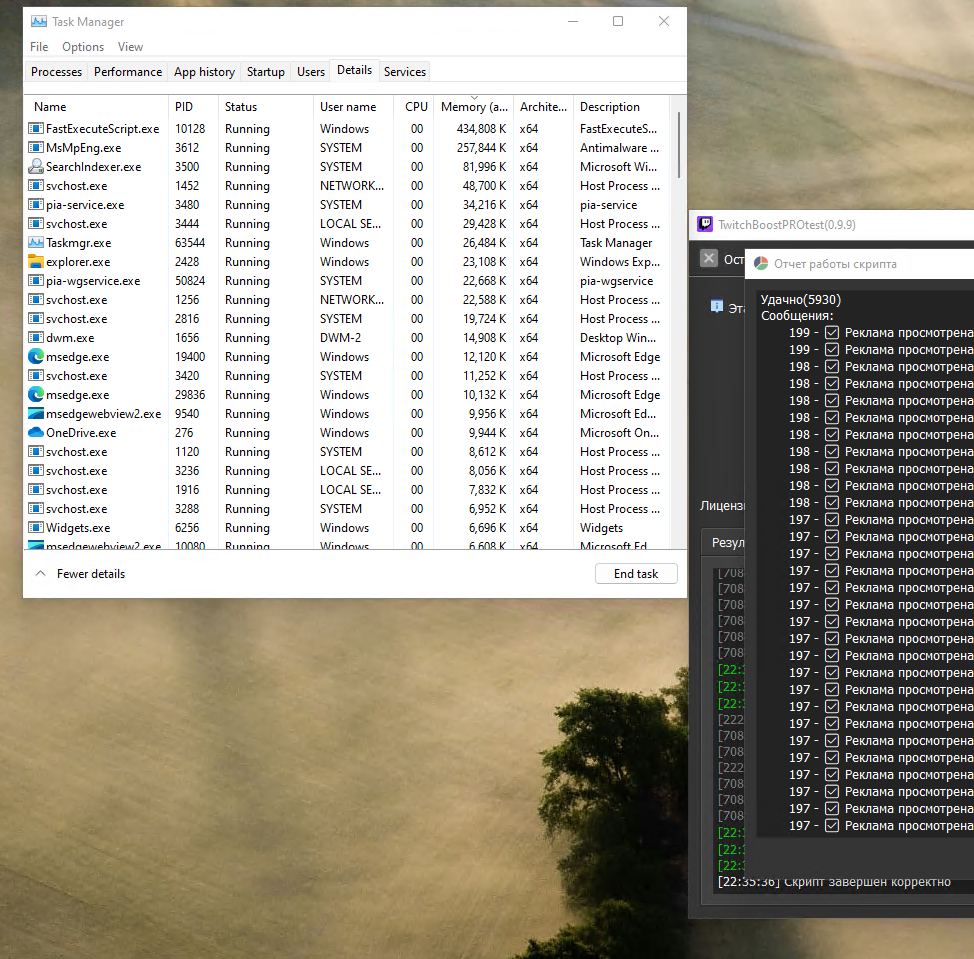Click the gray X stop icon in TwitchBoost

709,259
